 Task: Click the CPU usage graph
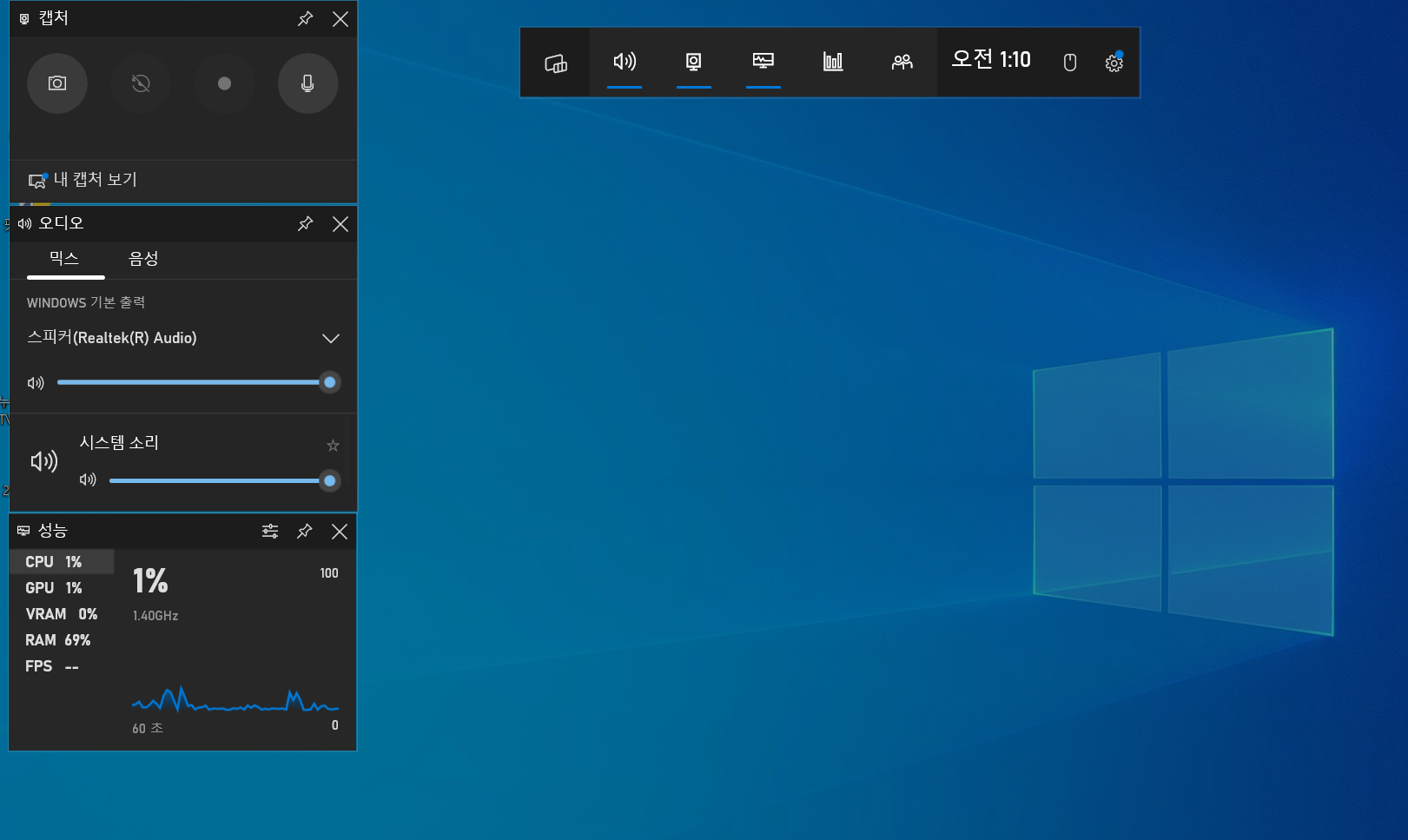[x=235, y=699]
